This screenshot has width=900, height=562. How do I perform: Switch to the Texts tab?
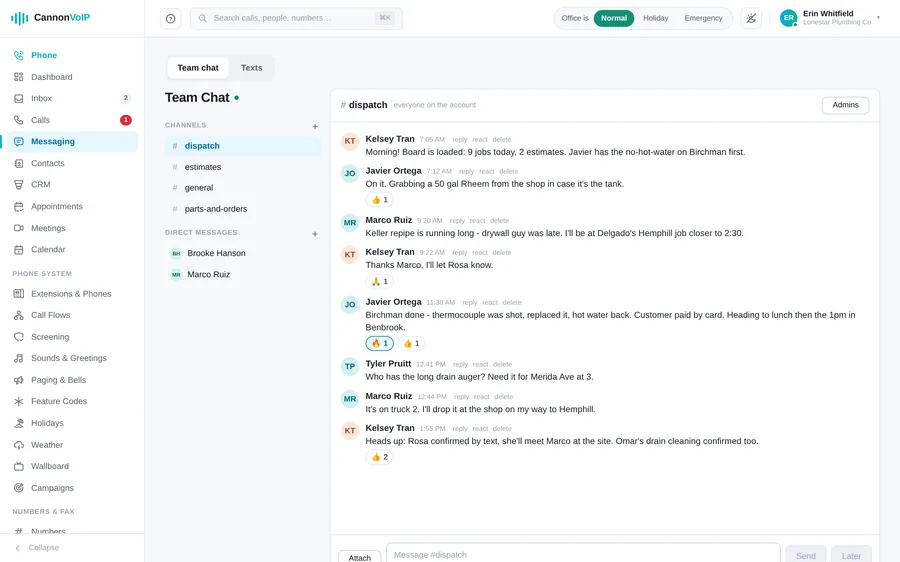(x=251, y=68)
